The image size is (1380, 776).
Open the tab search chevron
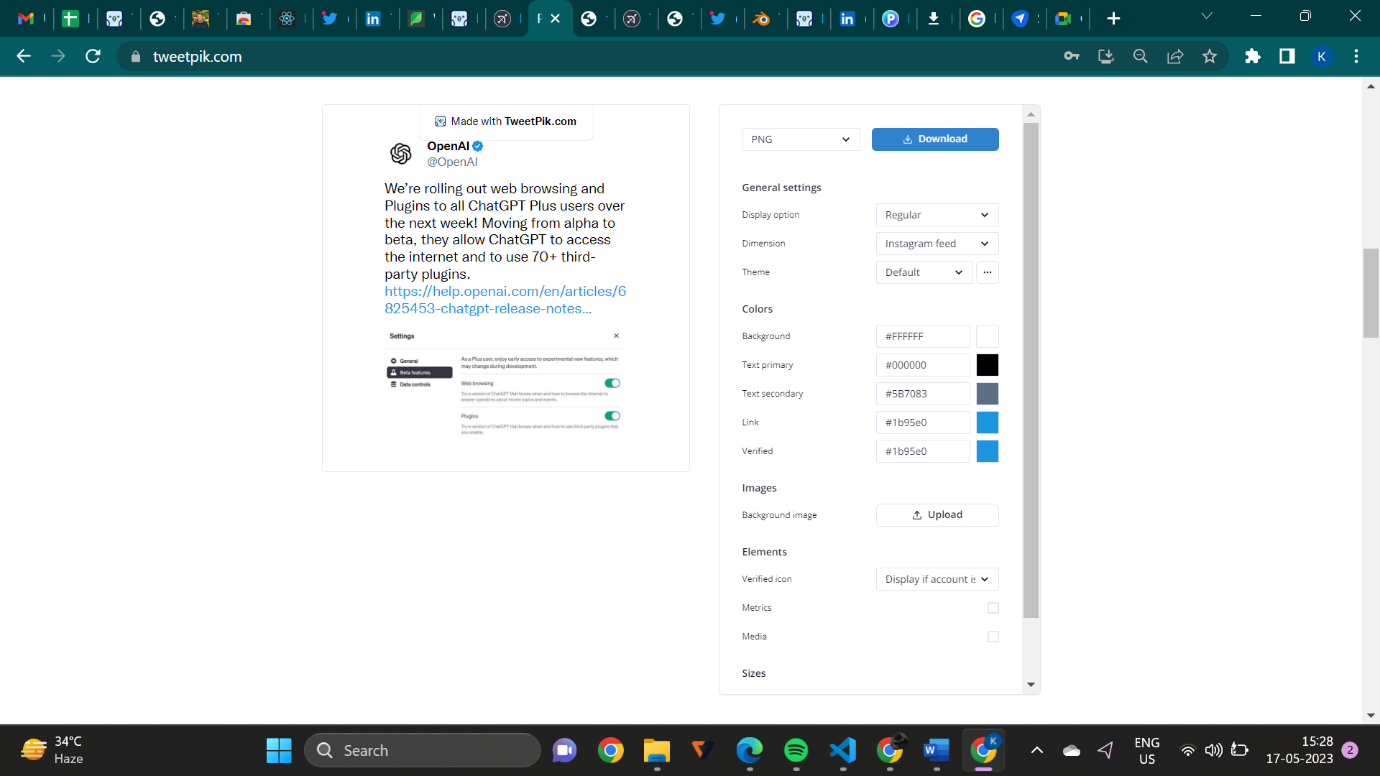point(1206,17)
